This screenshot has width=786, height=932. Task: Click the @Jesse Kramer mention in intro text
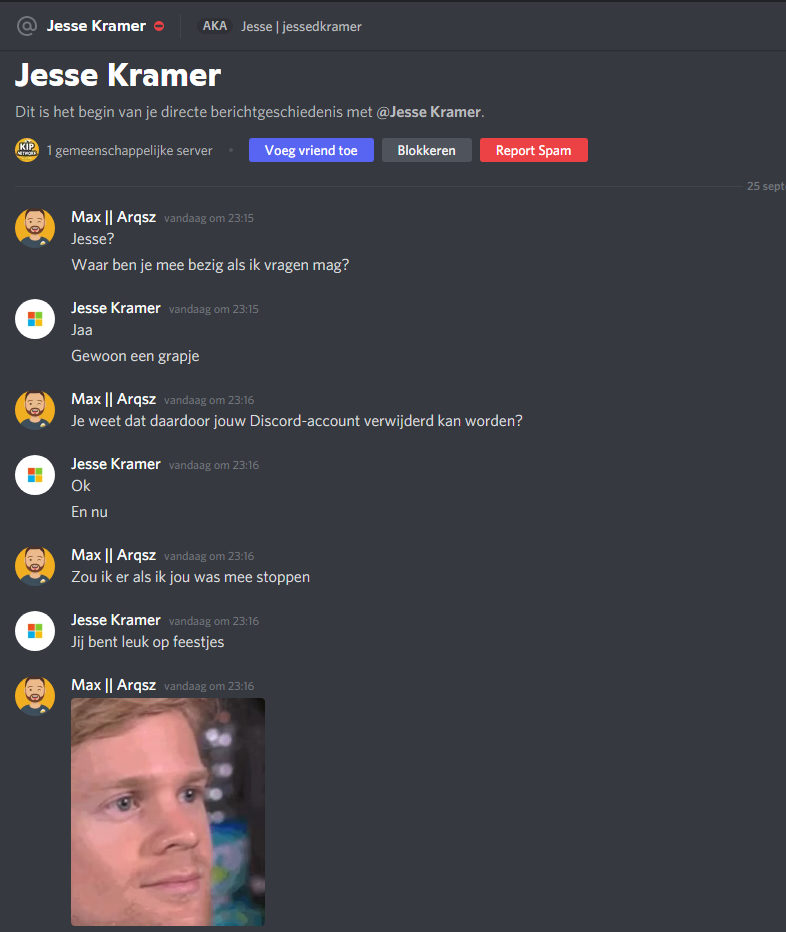(428, 112)
